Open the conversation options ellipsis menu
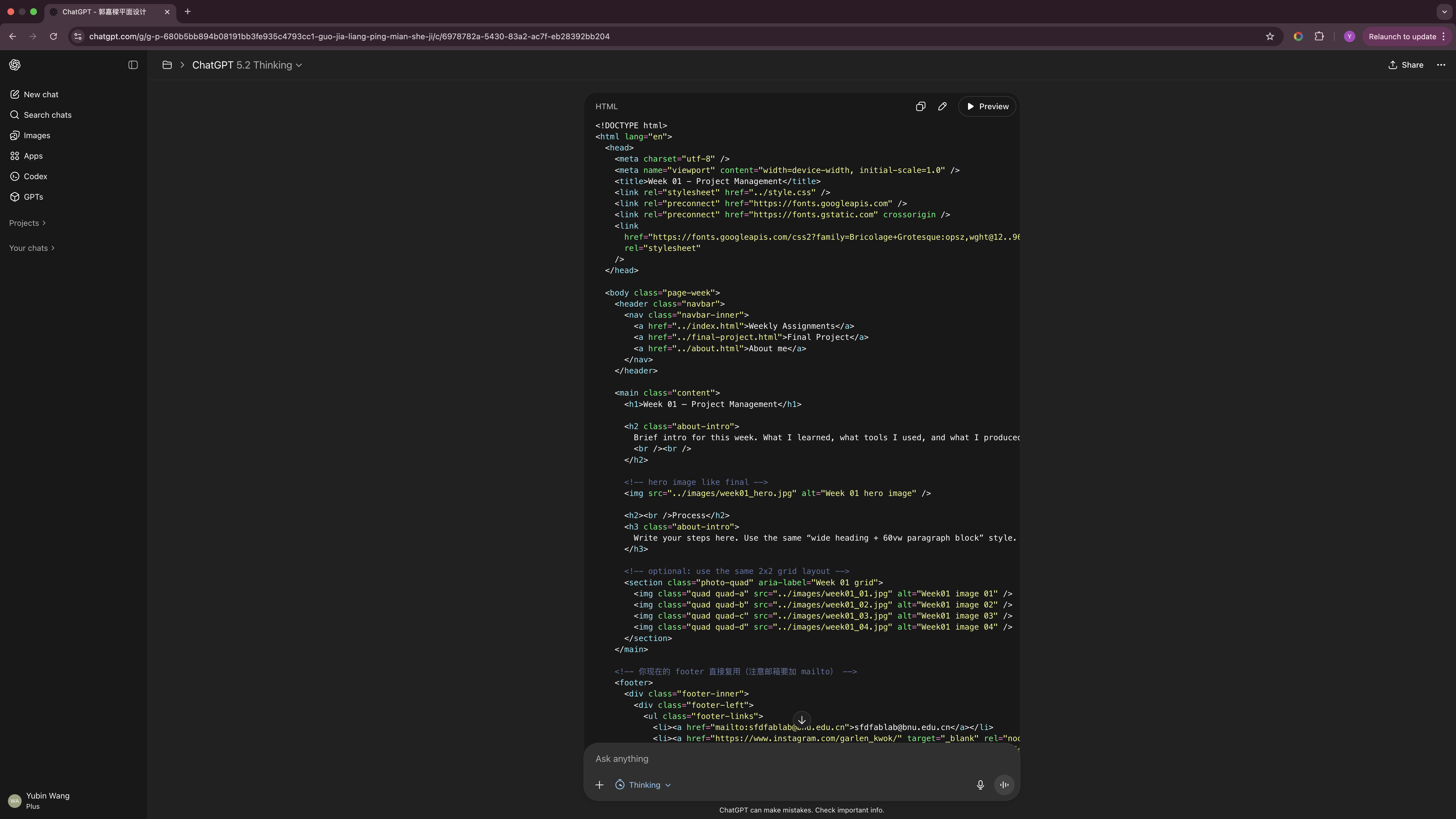Screen dimensions: 1456x819 tap(1441, 65)
